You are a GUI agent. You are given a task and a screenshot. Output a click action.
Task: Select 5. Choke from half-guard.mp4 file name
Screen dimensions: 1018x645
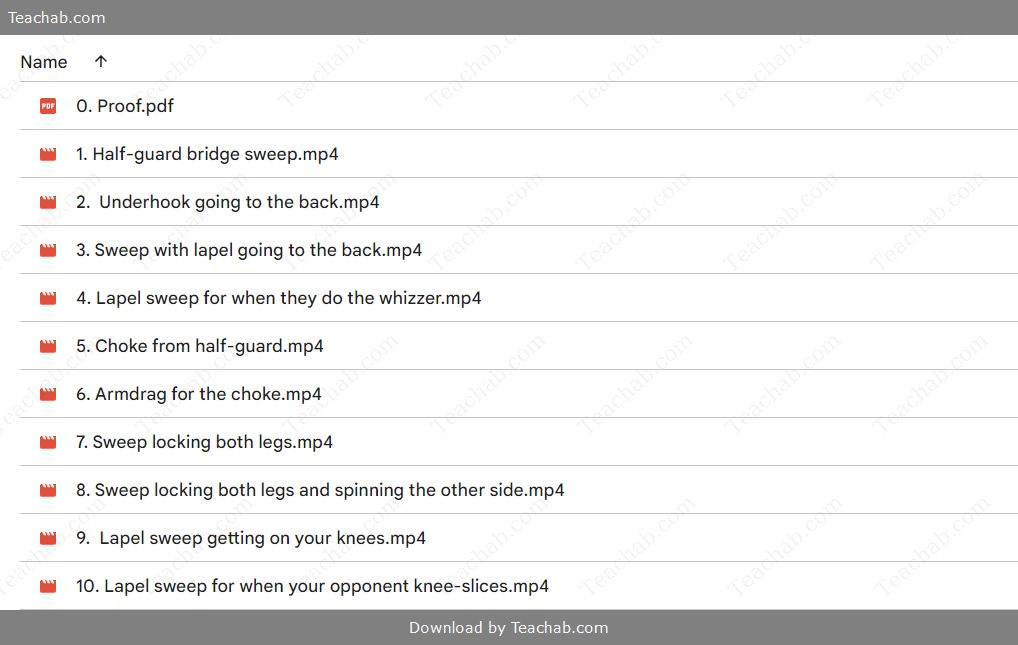pos(199,346)
